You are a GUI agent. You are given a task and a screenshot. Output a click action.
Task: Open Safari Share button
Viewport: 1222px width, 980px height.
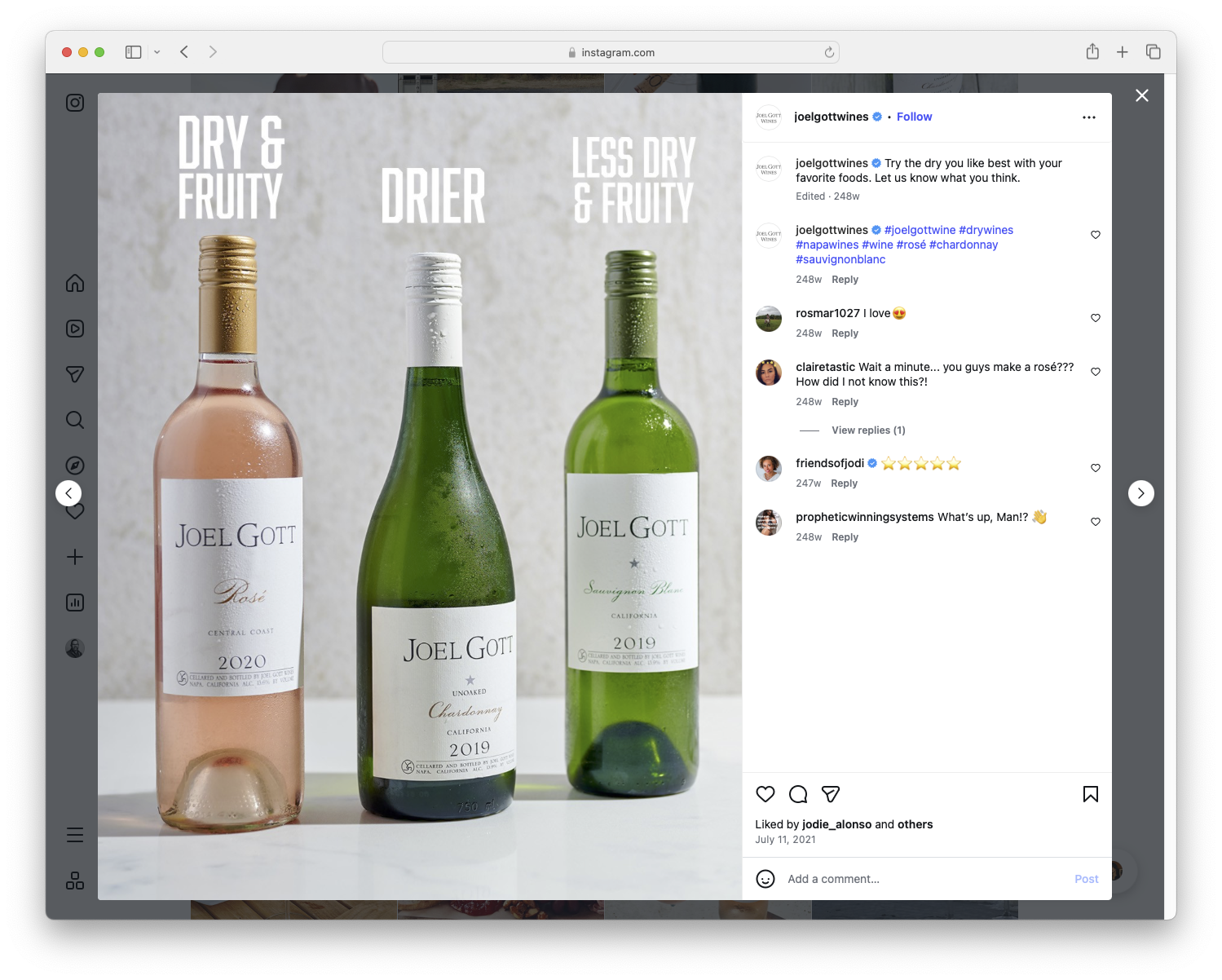coord(1092,52)
